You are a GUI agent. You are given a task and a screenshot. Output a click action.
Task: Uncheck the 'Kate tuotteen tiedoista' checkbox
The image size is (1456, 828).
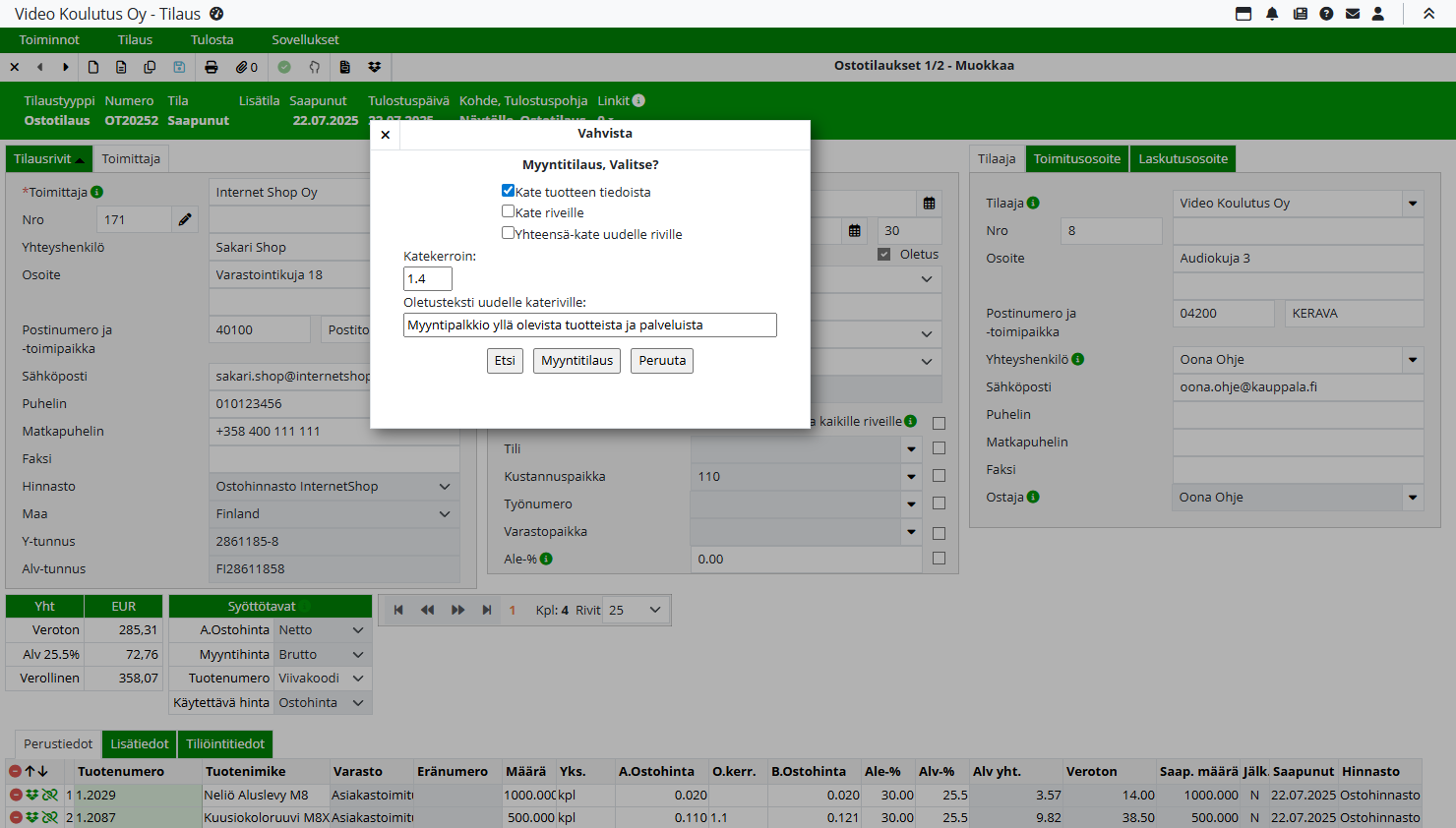click(x=508, y=191)
